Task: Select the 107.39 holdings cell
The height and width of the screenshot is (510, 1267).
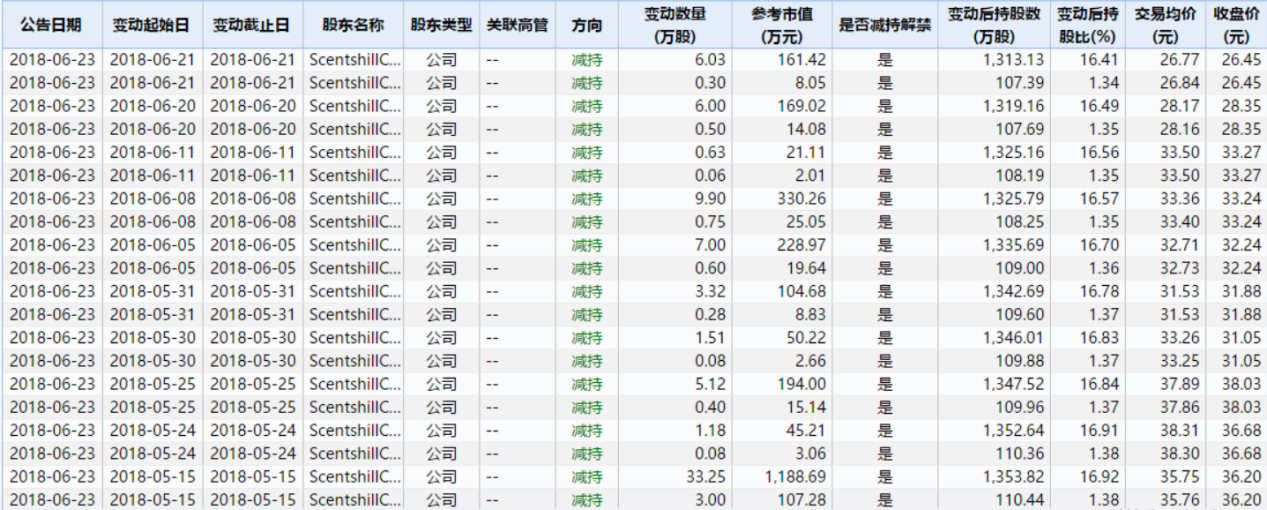Action: (993, 82)
